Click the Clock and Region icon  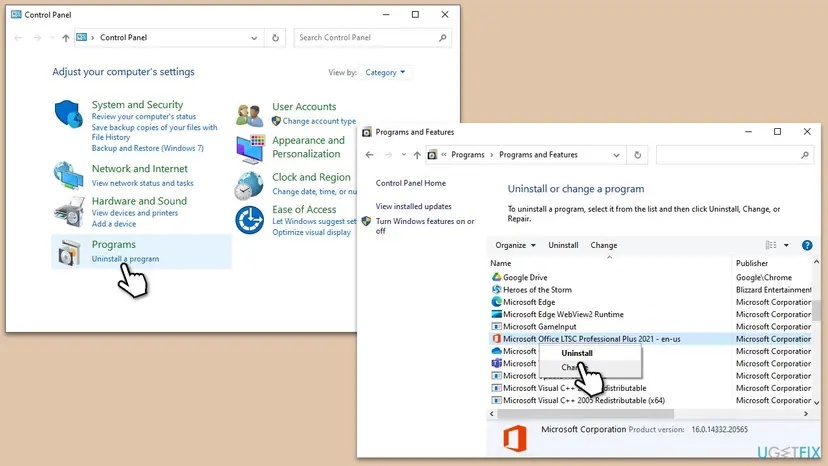click(249, 185)
